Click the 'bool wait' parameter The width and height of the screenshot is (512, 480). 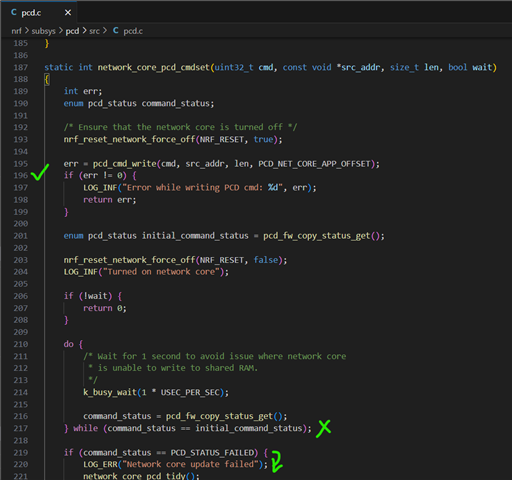coord(470,67)
